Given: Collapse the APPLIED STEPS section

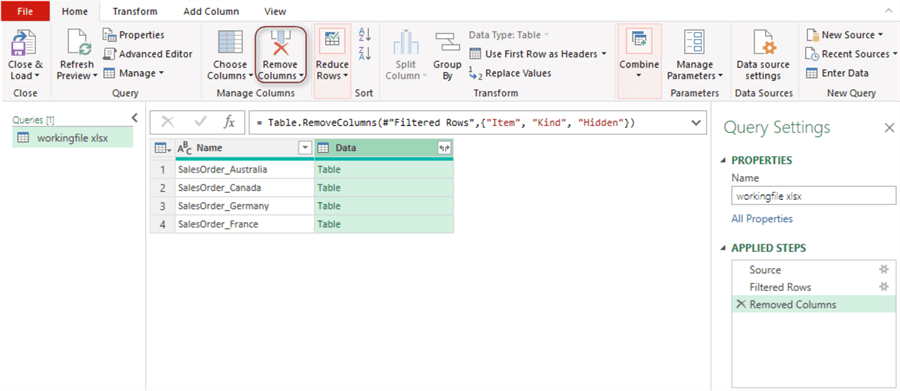Looking at the screenshot, I should (724, 248).
